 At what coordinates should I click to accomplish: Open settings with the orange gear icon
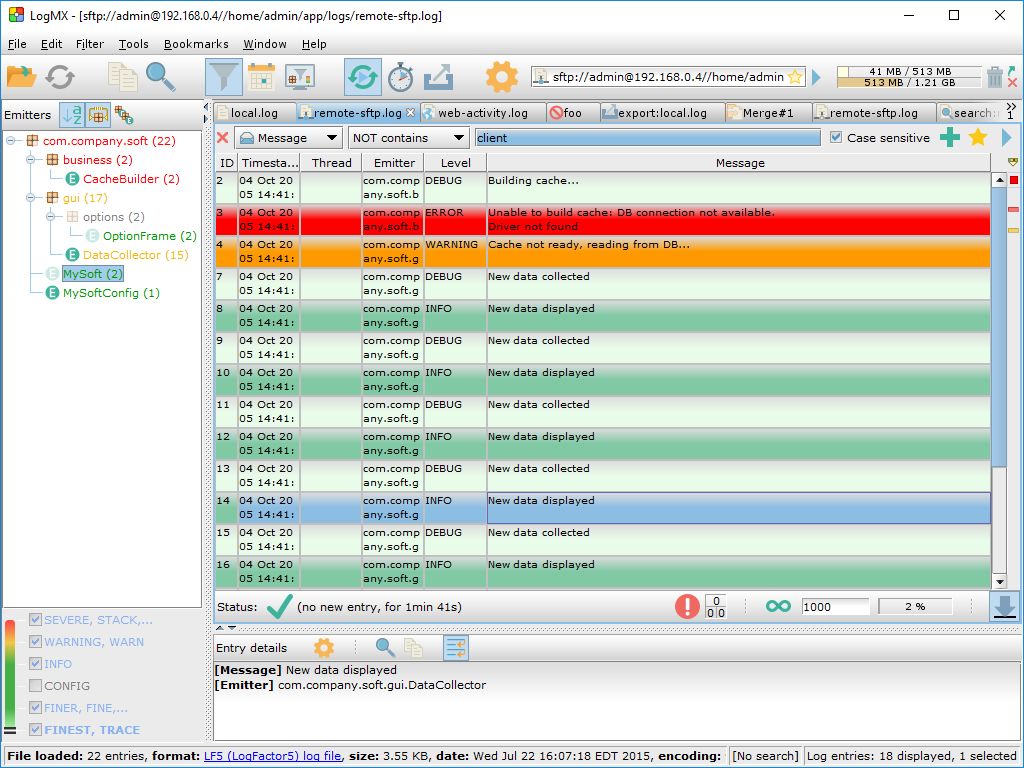pyautogui.click(x=502, y=77)
